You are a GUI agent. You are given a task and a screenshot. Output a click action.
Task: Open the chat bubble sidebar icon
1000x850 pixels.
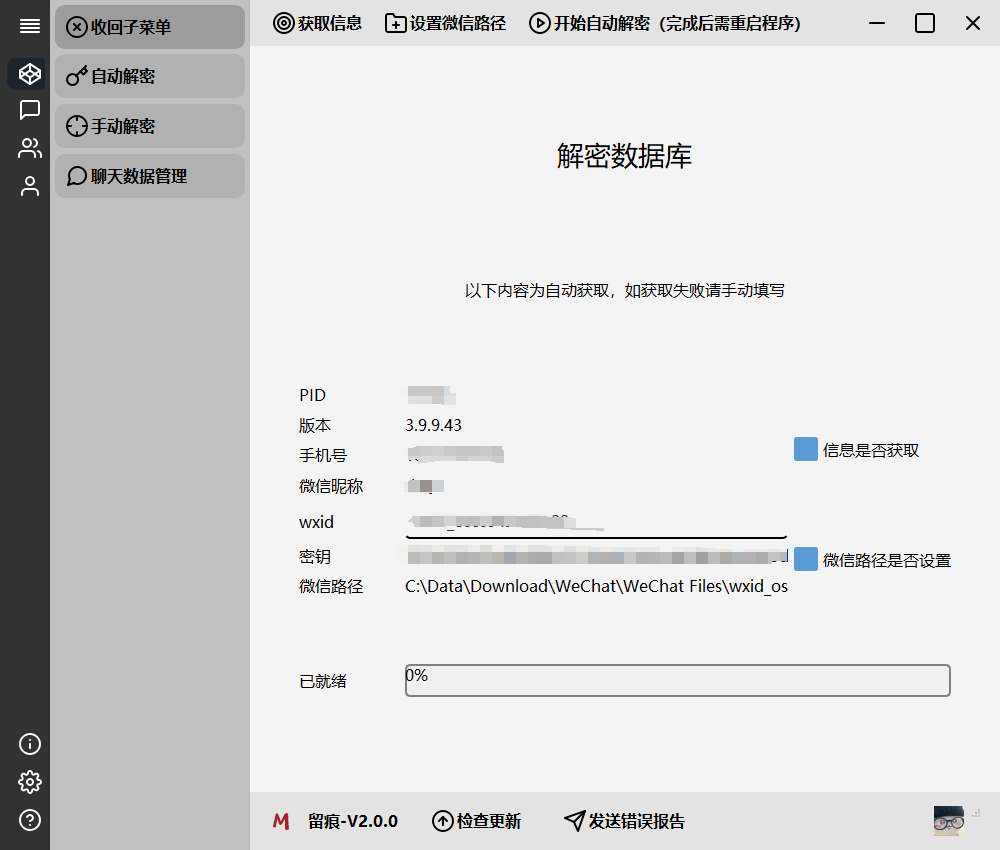click(x=29, y=110)
